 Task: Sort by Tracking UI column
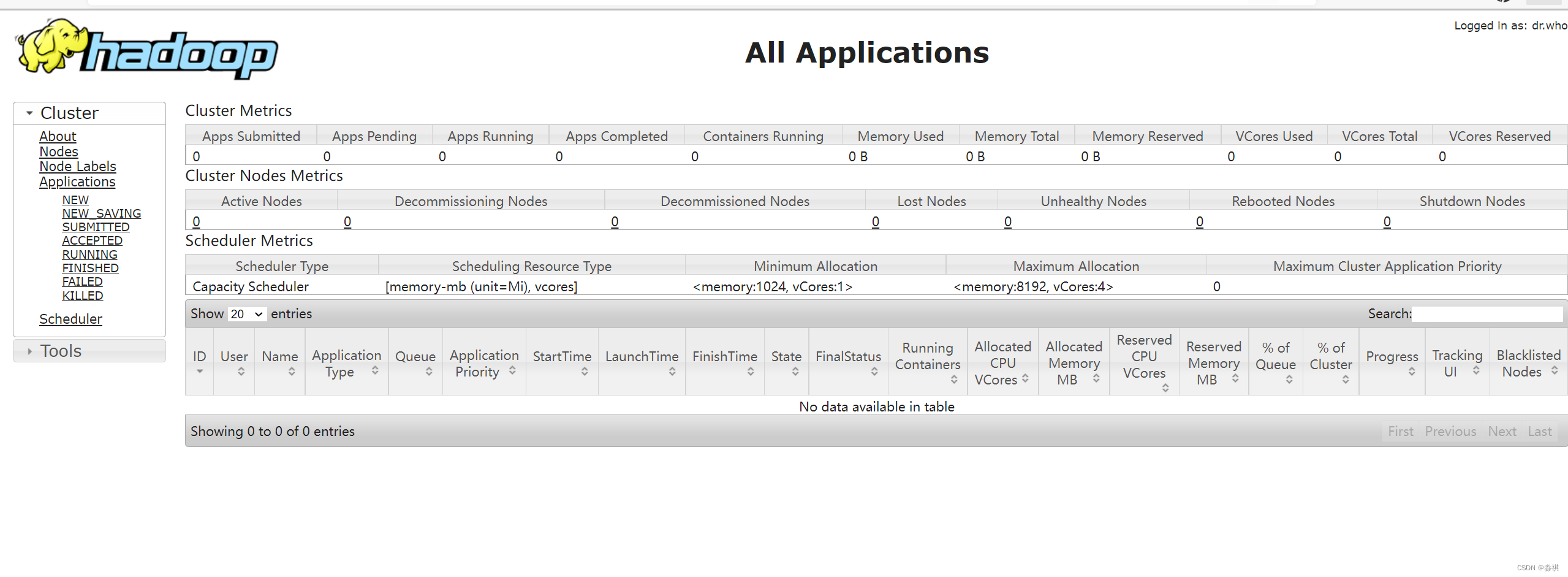(1458, 362)
